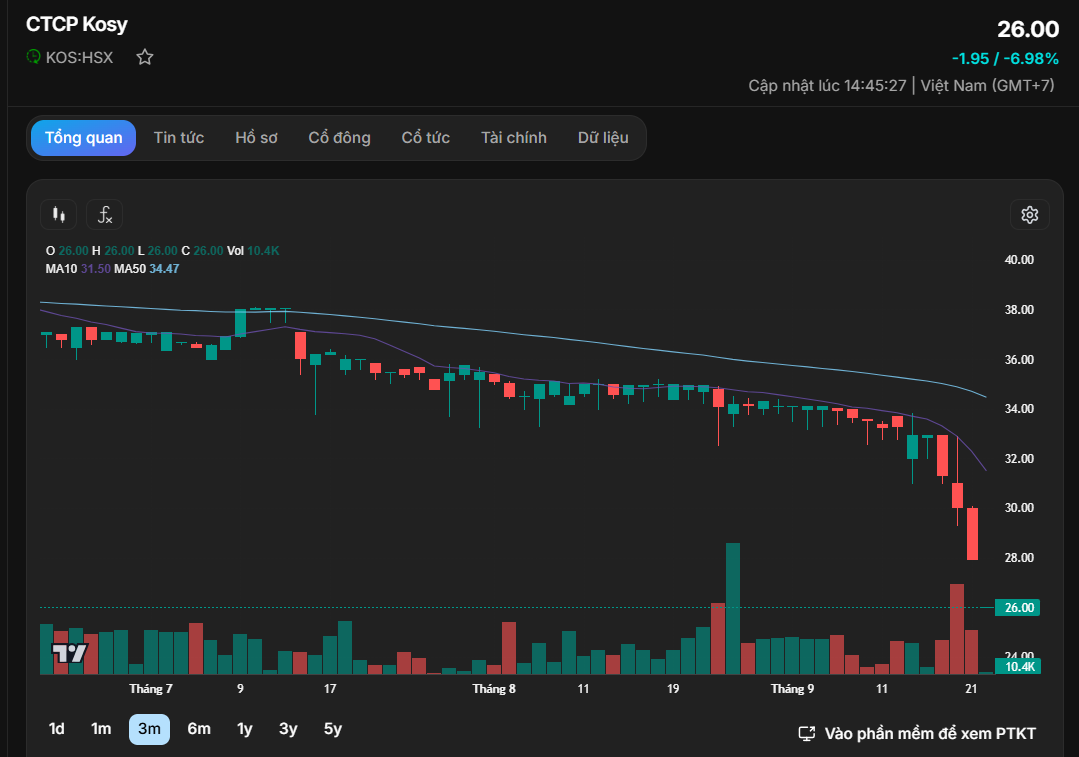Open Vào phần mềm để xem PTKT link
The width and height of the screenshot is (1079, 757).
(917, 734)
